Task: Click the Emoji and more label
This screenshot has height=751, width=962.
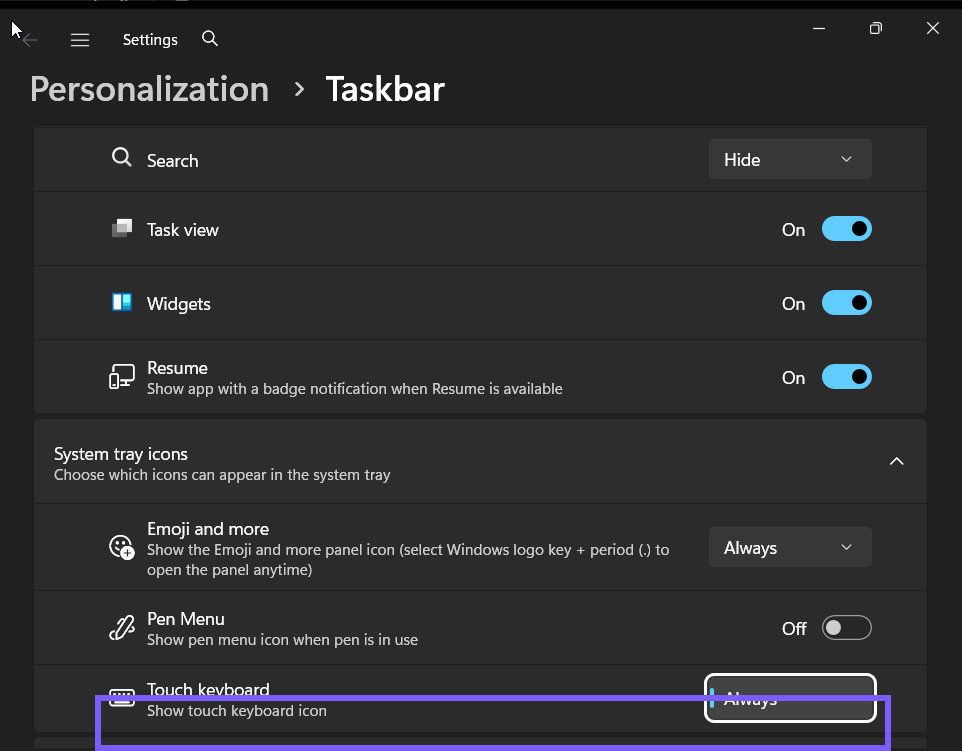Action: (208, 529)
